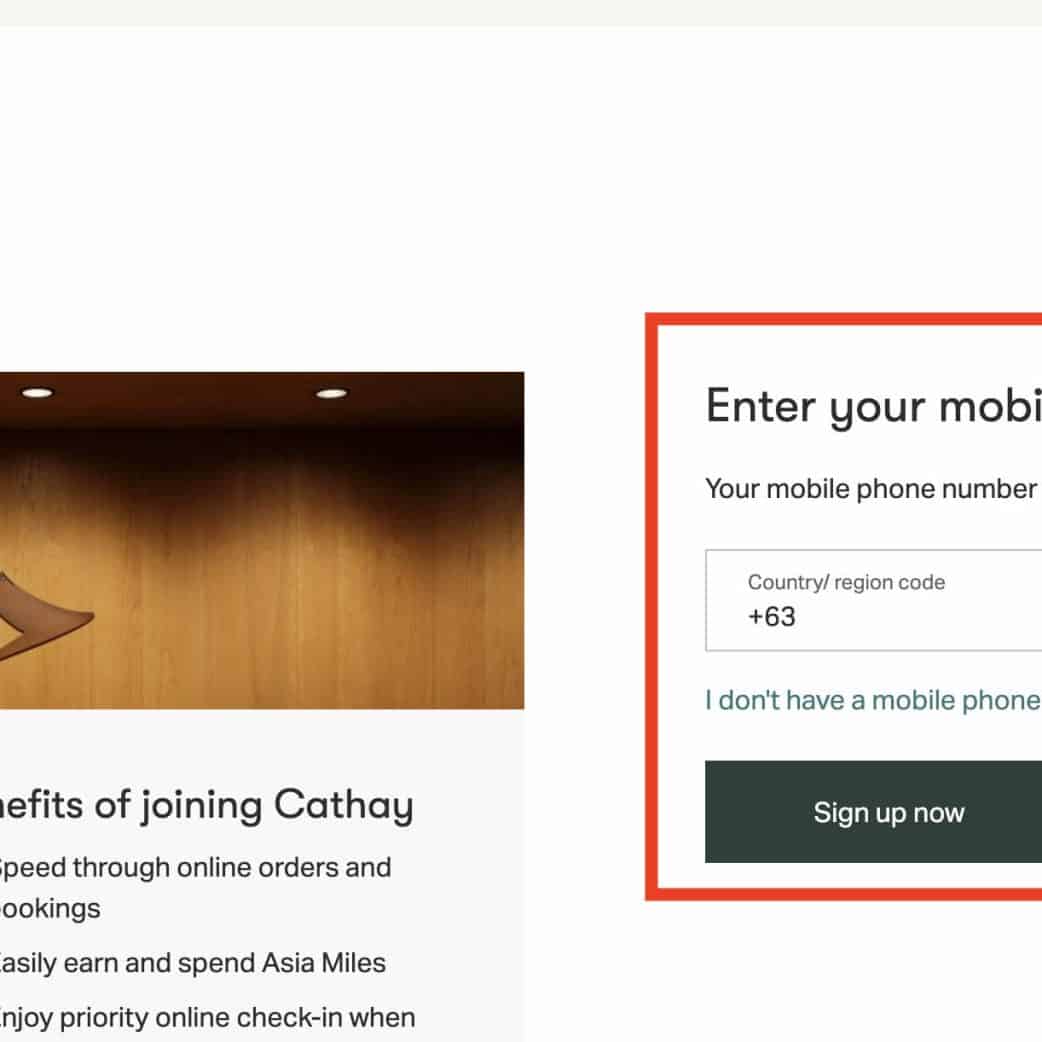Click the red highlighted form border
This screenshot has height=1042, width=1042.
click(650, 600)
